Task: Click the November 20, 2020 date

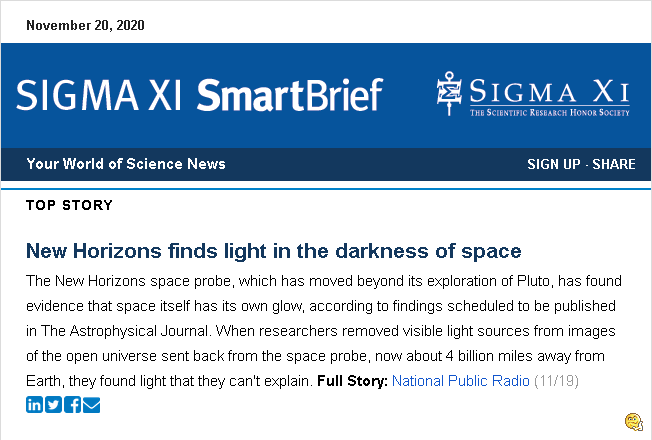Action: tap(85, 25)
